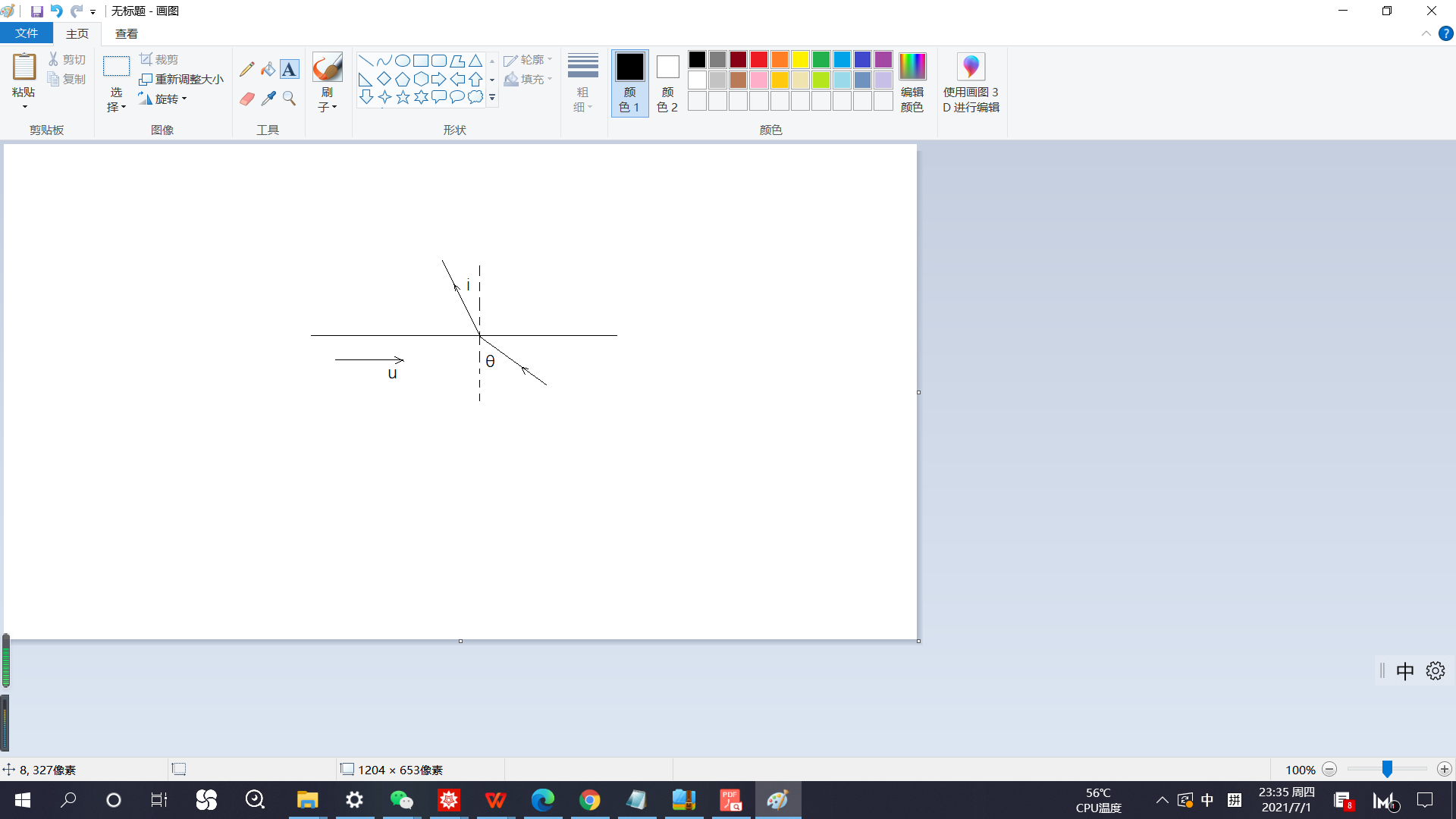Choose the Oval shape
Screen dimensions: 1456x819
402,61
